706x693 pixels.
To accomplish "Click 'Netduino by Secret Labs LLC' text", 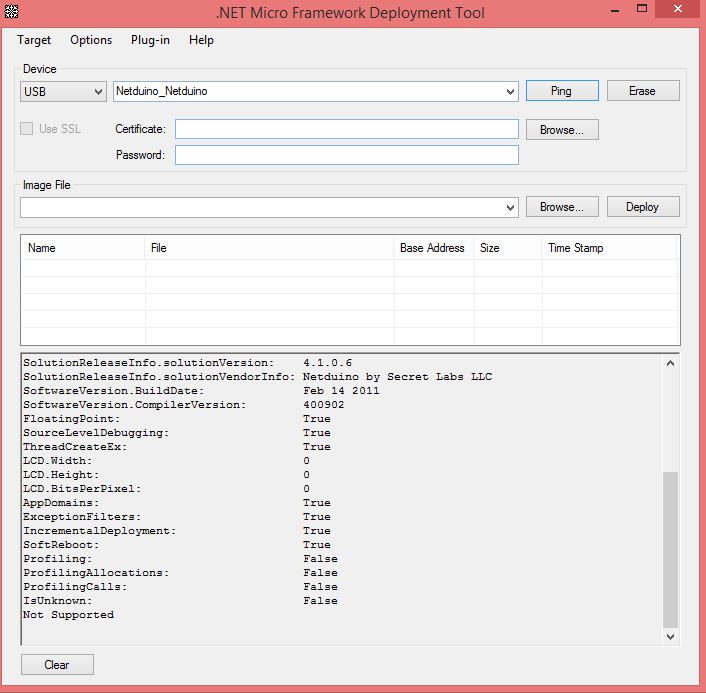I will [x=397, y=376].
